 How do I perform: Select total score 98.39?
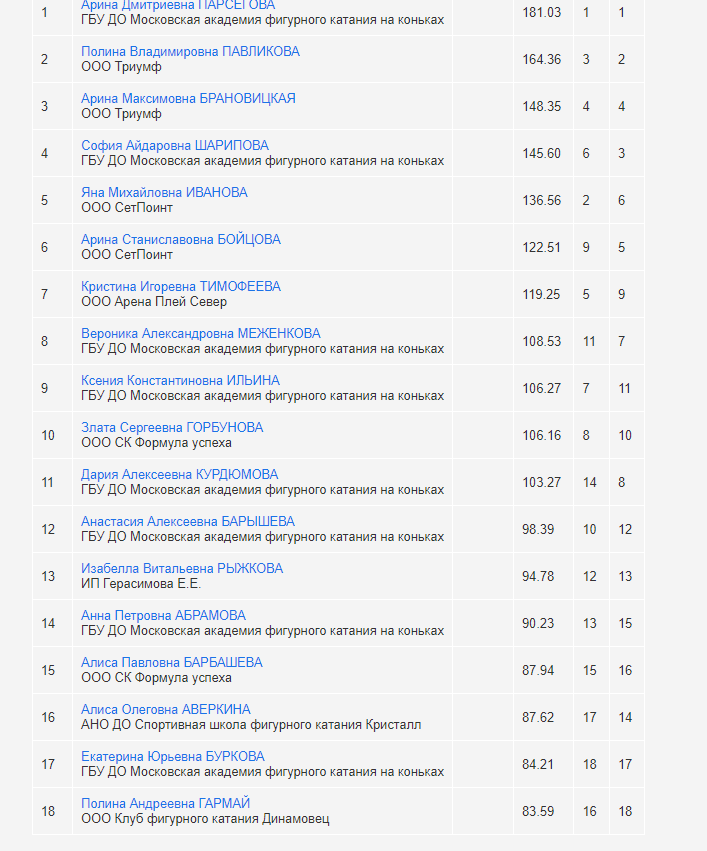[538, 529]
